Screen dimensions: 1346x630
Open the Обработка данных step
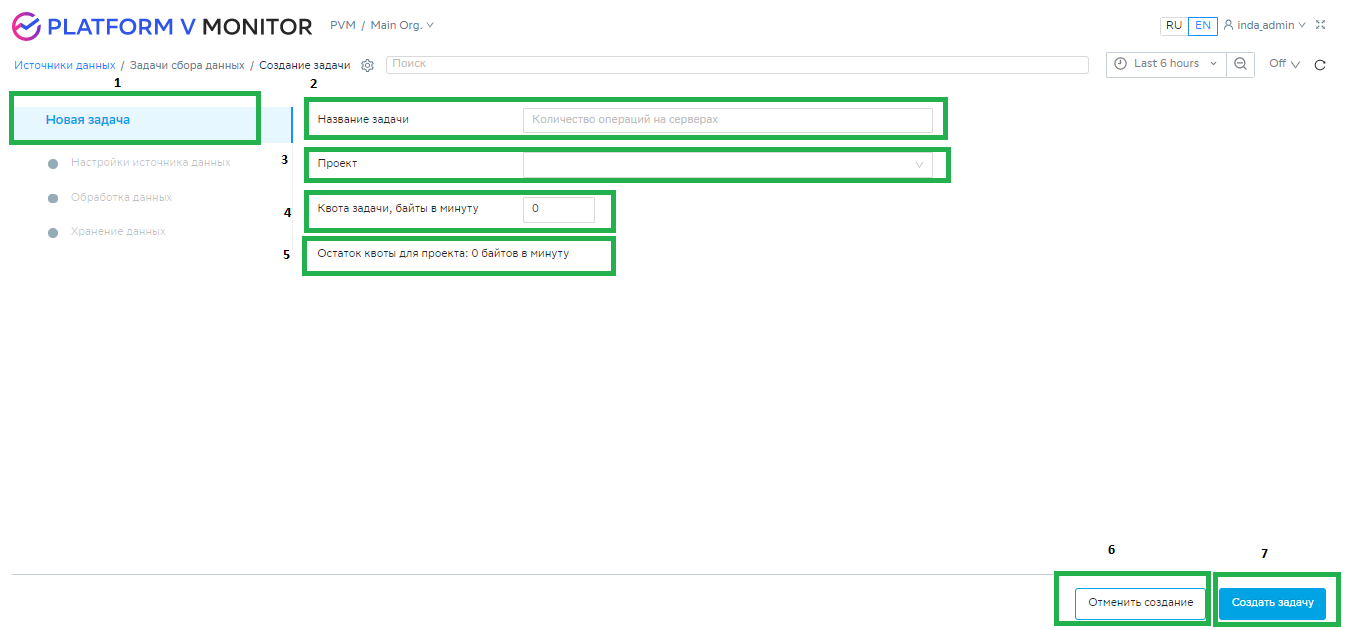[121, 197]
